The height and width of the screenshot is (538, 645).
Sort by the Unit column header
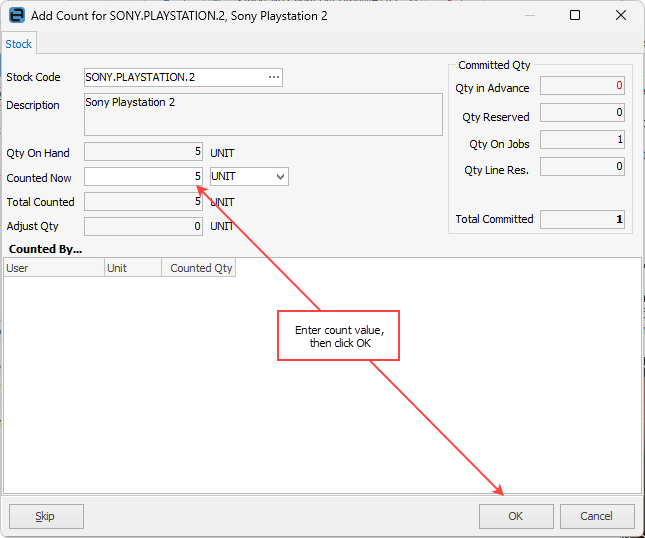[133, 268]
